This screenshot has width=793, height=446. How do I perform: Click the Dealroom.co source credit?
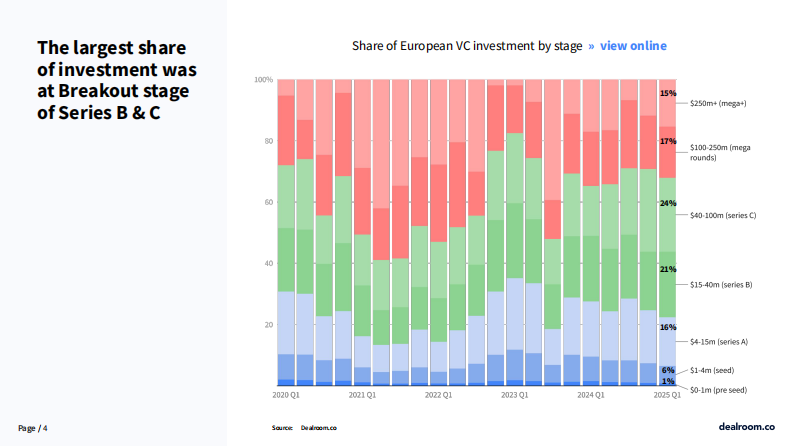(x=318, y=428)
